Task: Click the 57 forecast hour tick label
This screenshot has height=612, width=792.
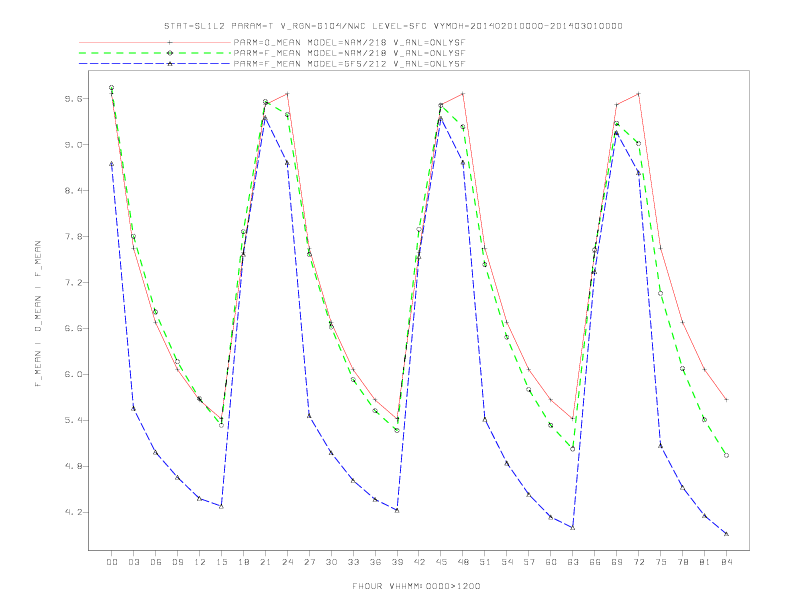Action: 529,562
